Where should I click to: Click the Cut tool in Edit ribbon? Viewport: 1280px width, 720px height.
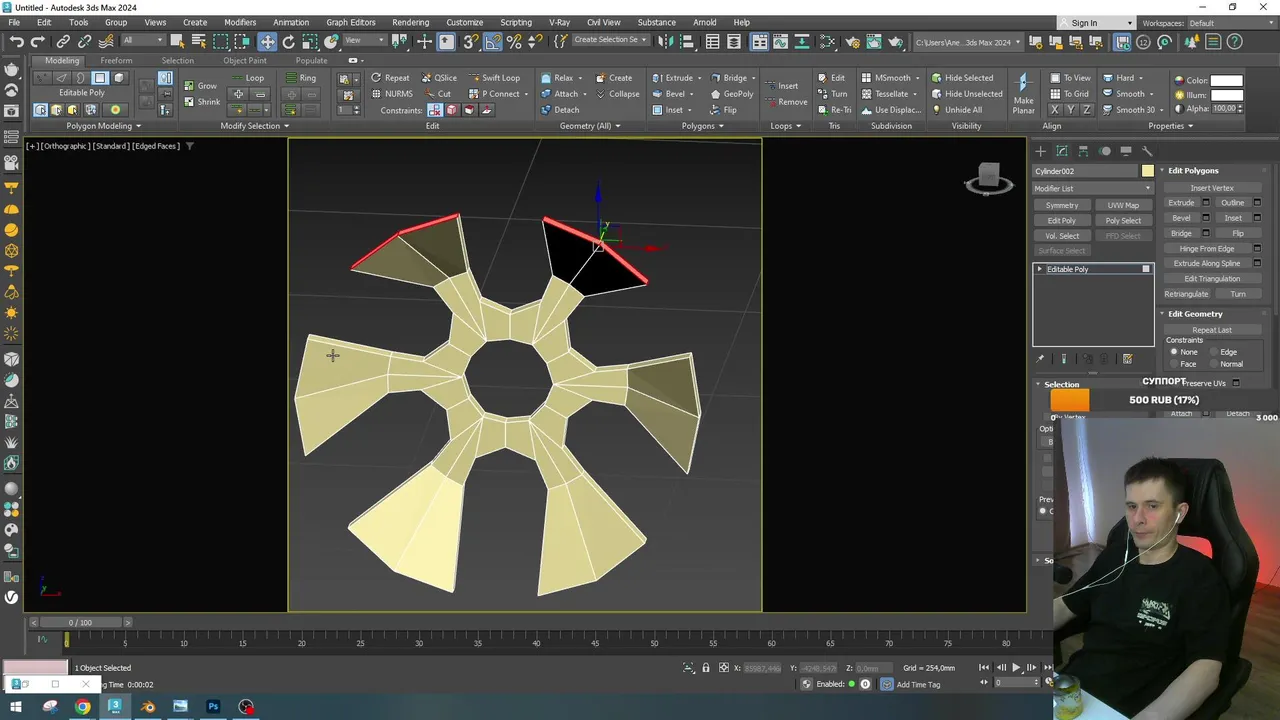tap(438, 94)
